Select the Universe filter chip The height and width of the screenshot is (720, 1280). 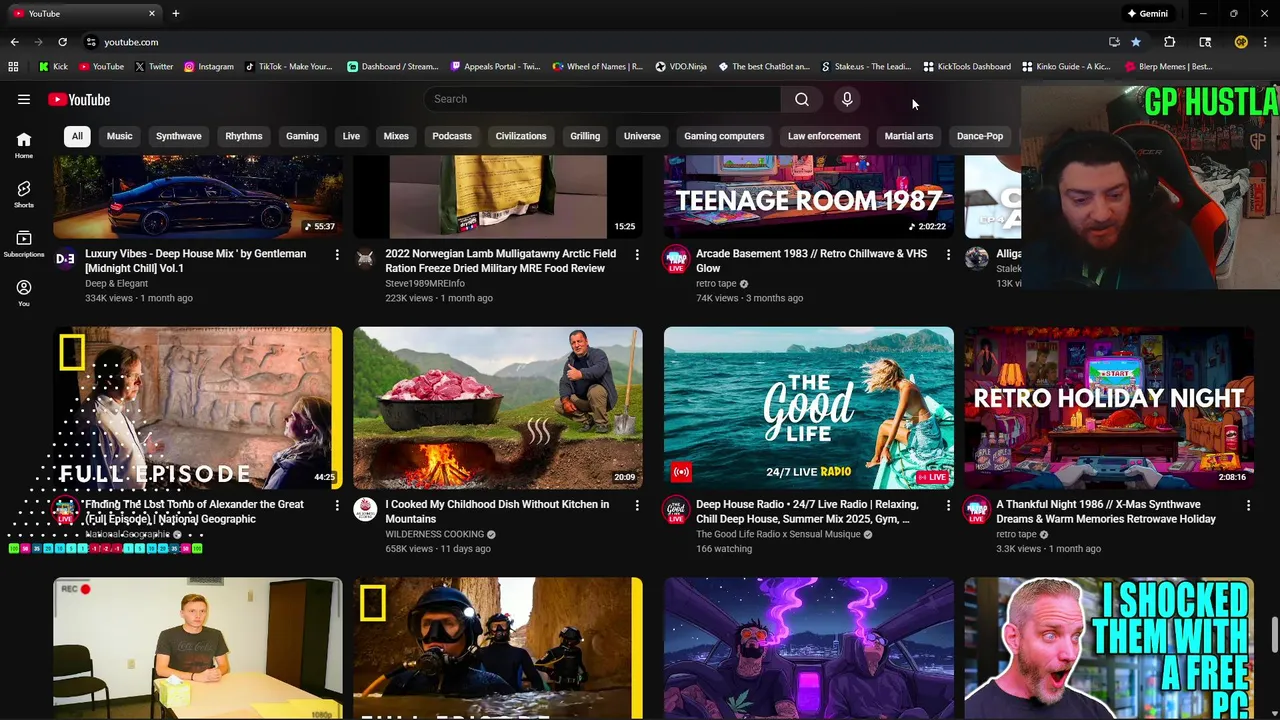[642, 136]
